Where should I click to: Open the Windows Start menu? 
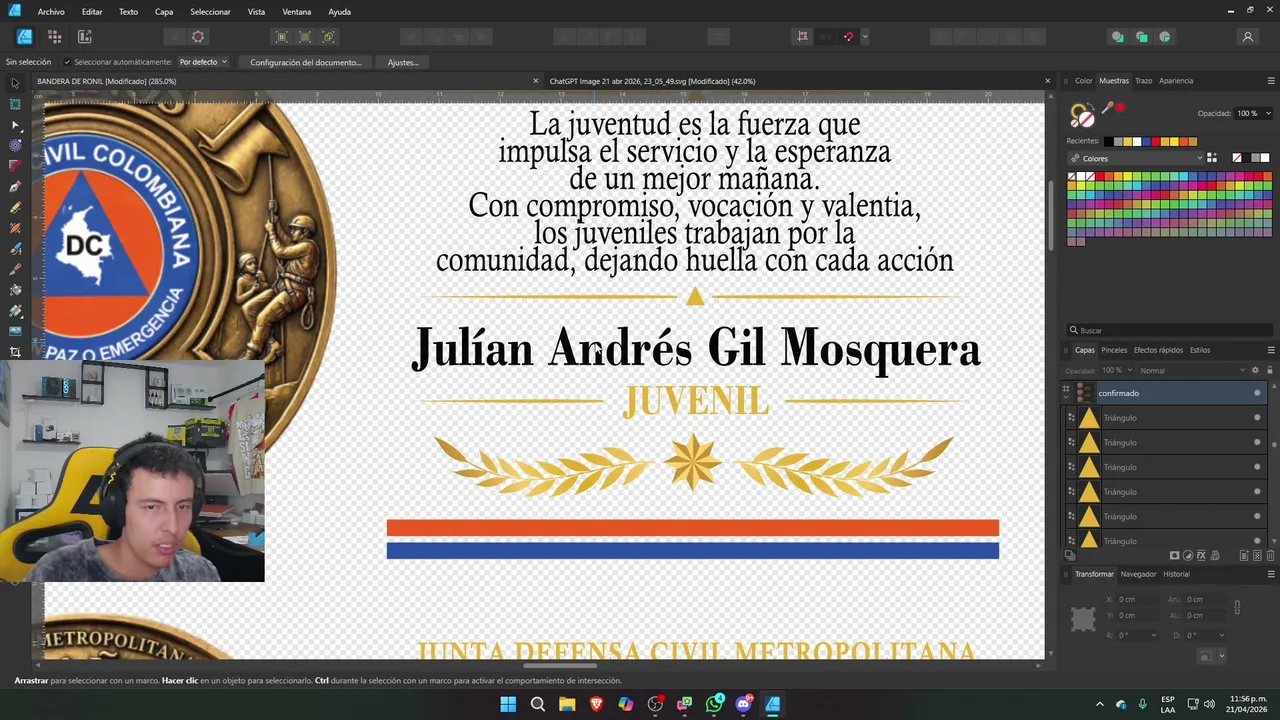click(x=508, y=704)
